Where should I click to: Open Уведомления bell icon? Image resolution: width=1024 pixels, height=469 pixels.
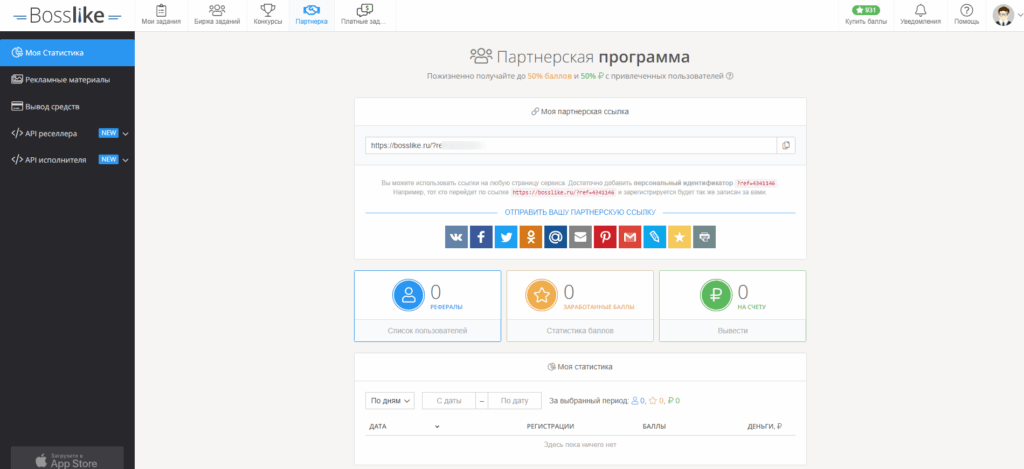921,10
